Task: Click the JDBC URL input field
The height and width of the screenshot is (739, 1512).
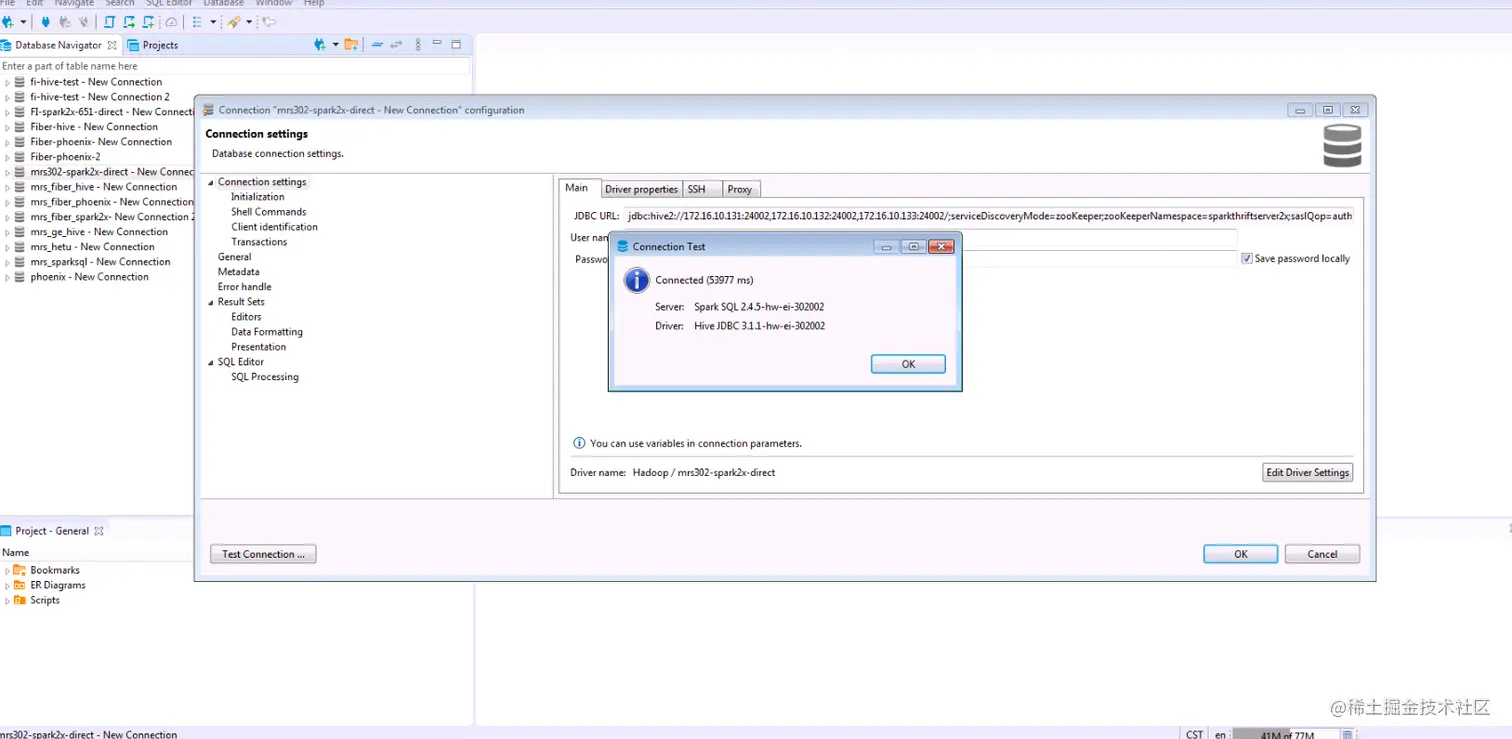Action: [x=988, y=215]
